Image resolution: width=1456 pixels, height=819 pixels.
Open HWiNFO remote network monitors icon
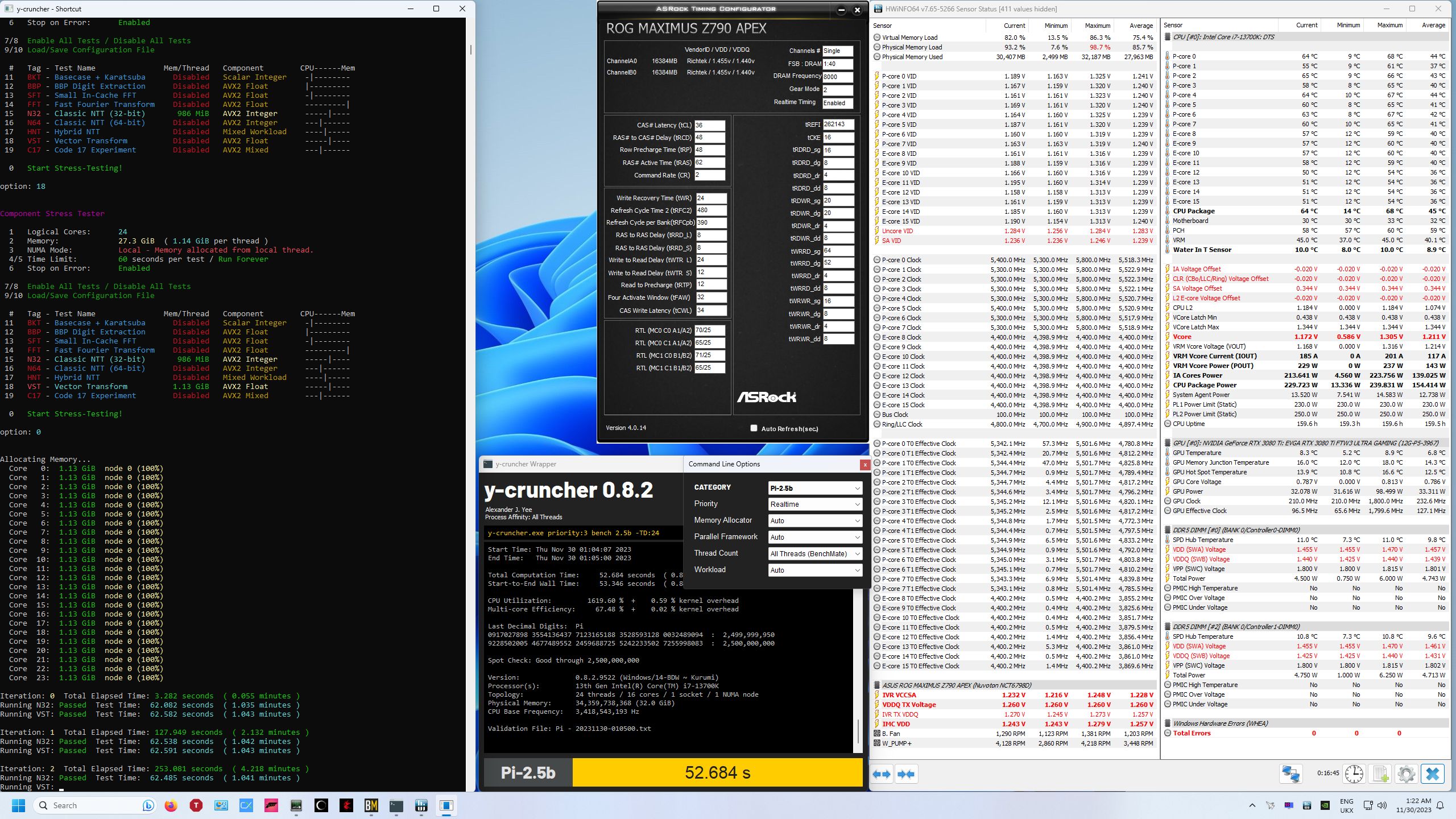click(x=1290, y=774)
